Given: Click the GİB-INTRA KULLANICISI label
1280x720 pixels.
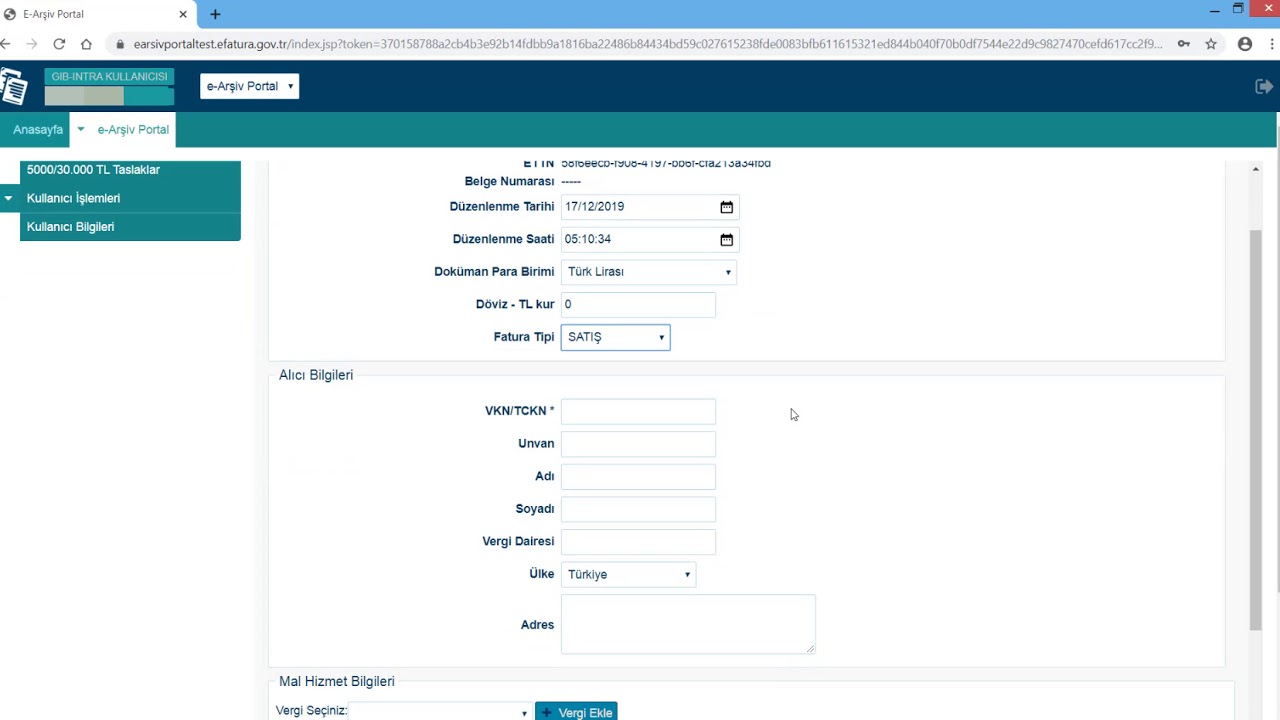Looking at the screenshot, I should point(110,77).
